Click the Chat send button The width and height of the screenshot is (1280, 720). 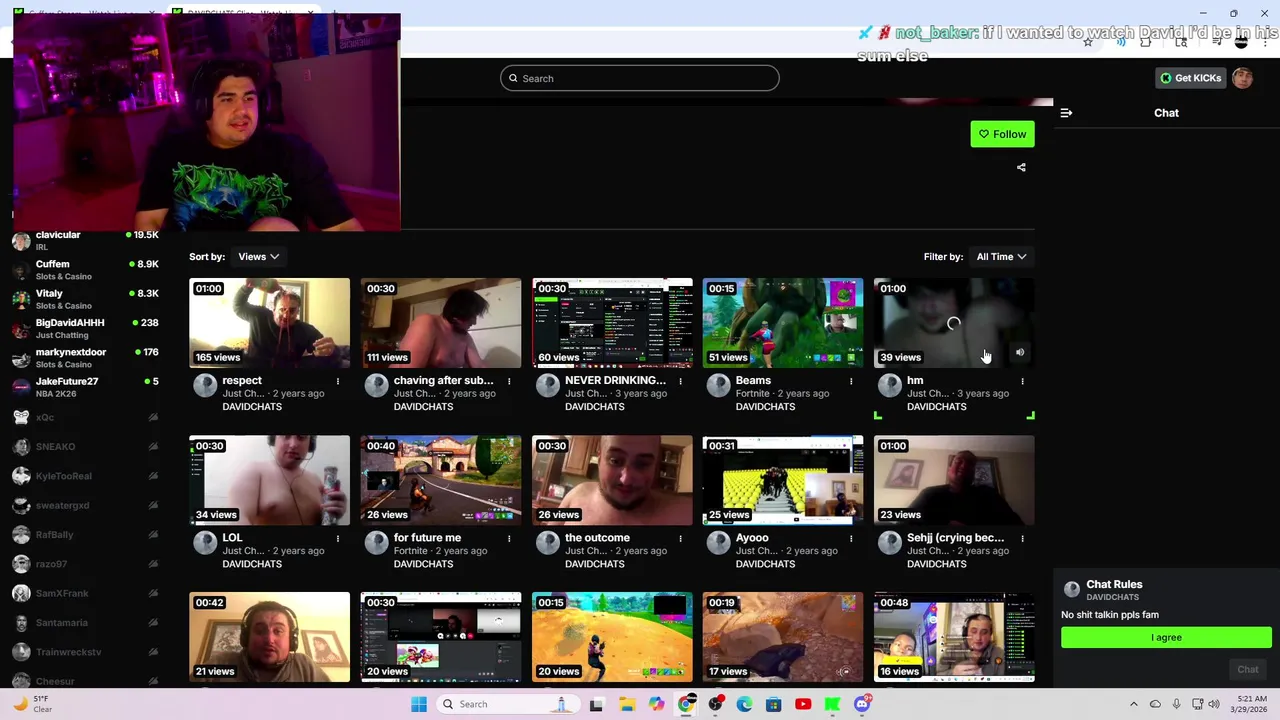coord(1247,670)
